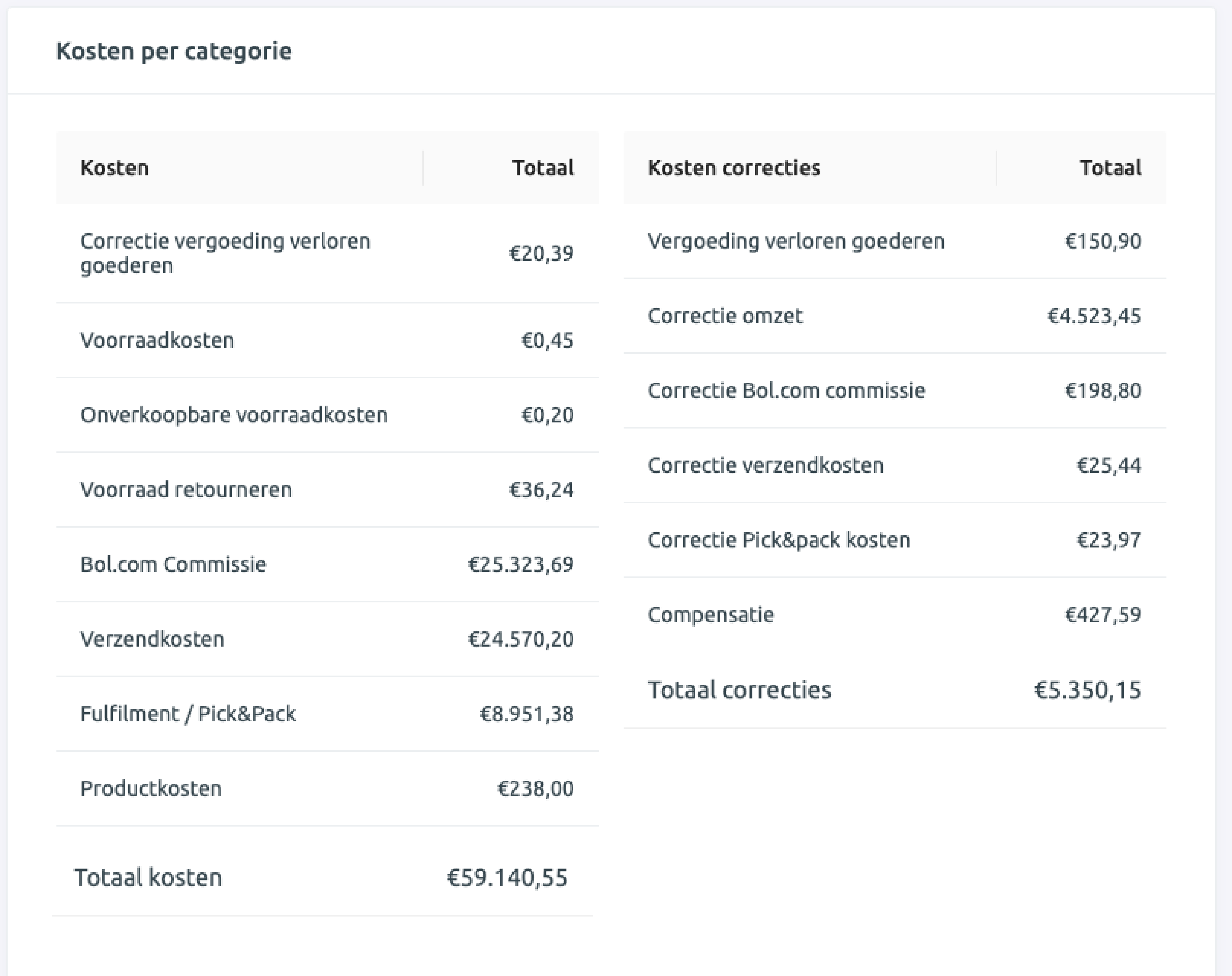This screenshot has width=1232, height=976.
Task: Select the 'Verzendkosten' row label
Action: pos(152,639)
